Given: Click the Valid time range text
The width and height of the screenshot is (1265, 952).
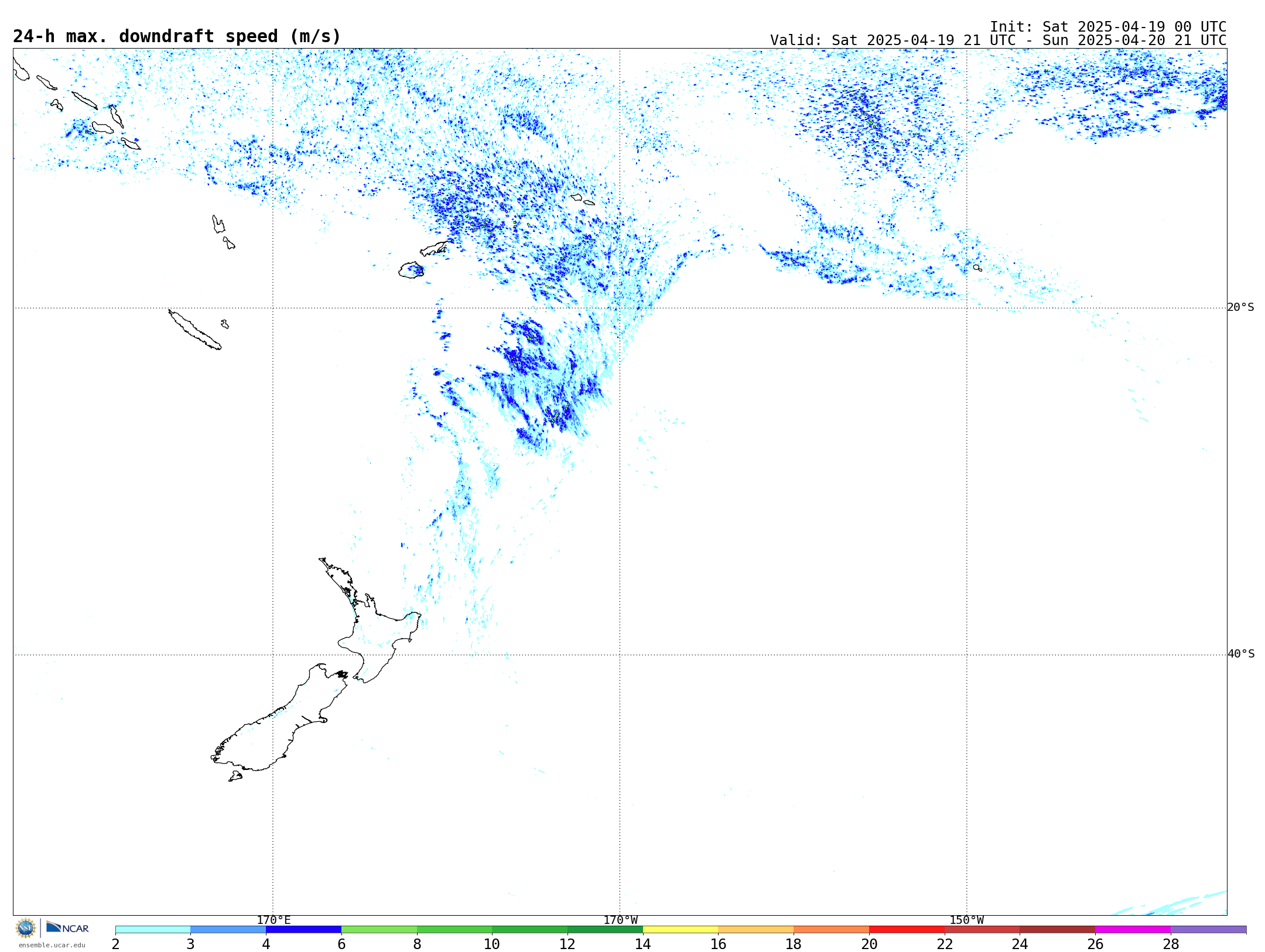Looking at the screenshot, I should point(997,40).
